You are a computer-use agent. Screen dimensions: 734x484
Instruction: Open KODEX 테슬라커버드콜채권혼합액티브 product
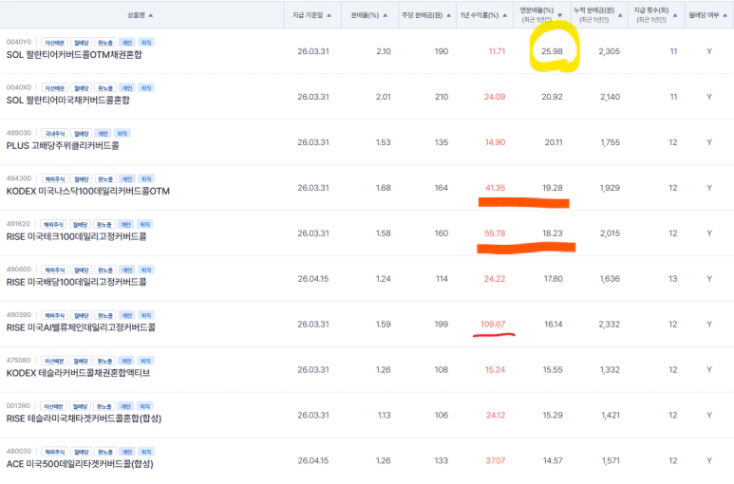(x=78, y=373)
